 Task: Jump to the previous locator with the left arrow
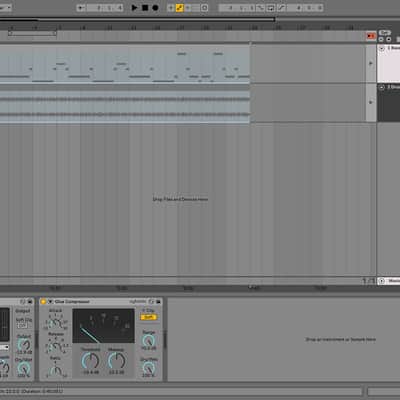point(381,39)
